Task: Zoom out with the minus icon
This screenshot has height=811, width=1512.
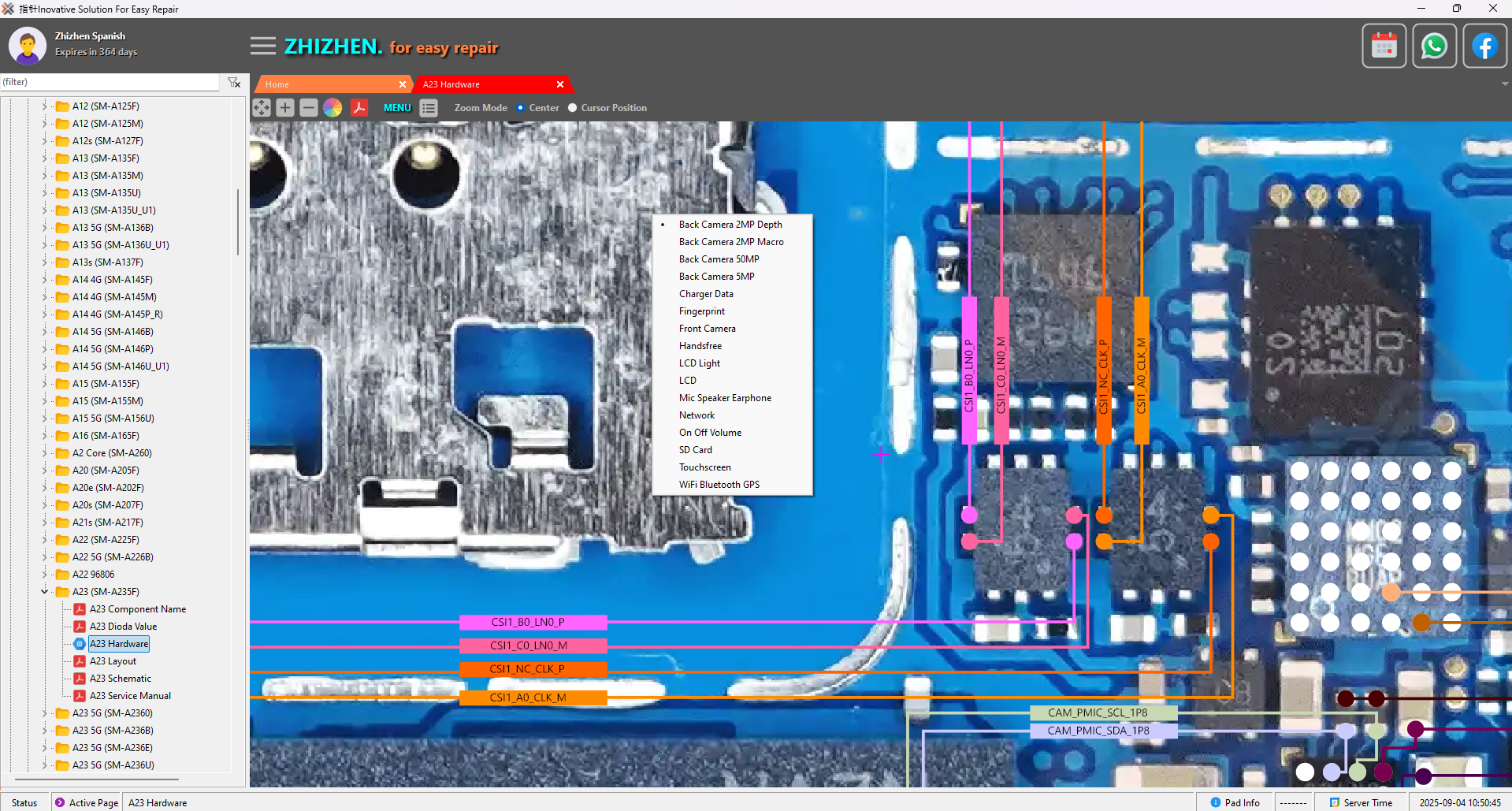Action: 309,108
